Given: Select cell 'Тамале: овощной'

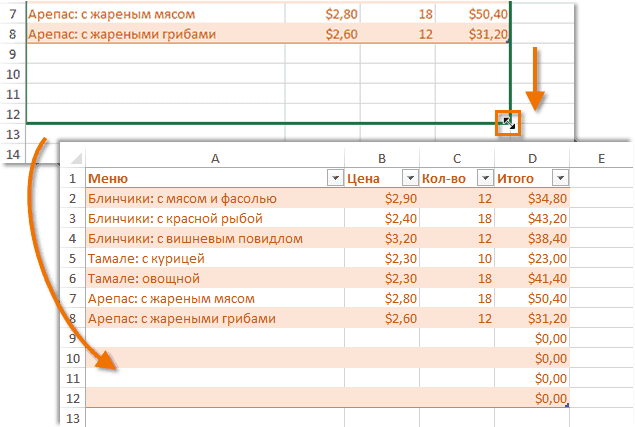Looking at the screenshot, I should click(215, 278).
